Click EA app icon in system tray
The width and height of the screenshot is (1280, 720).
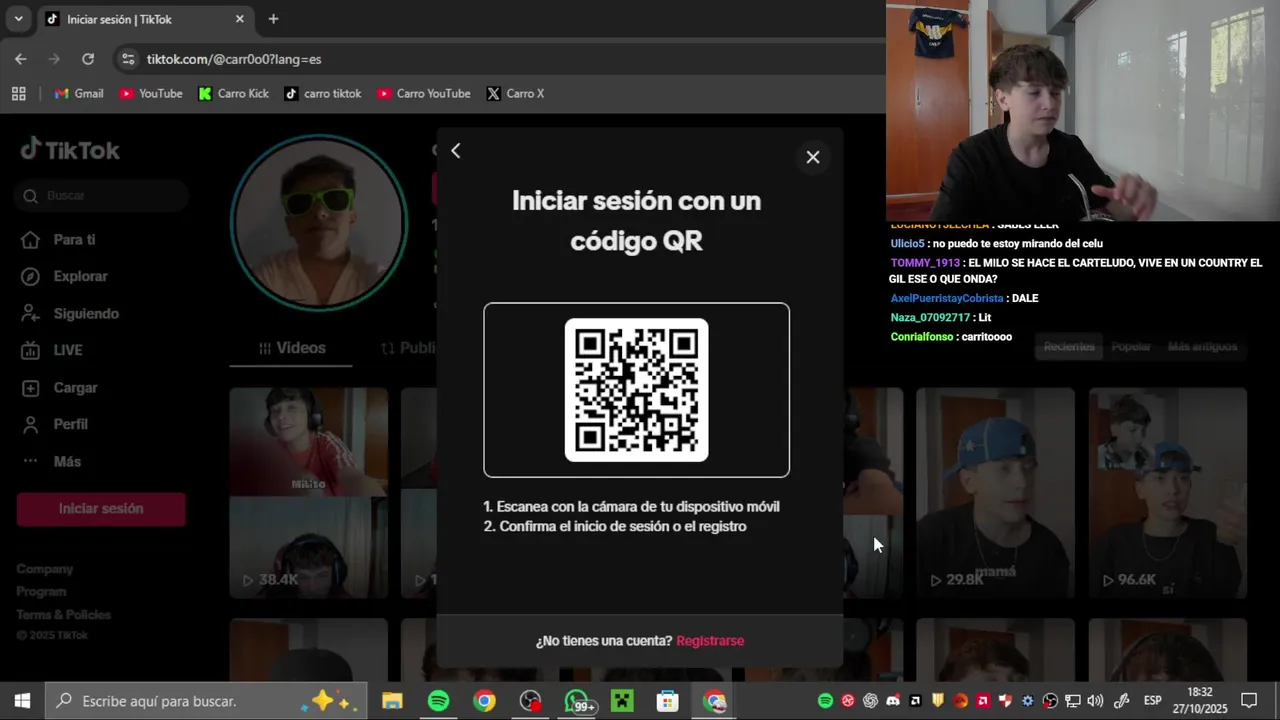tap(961, 701)
